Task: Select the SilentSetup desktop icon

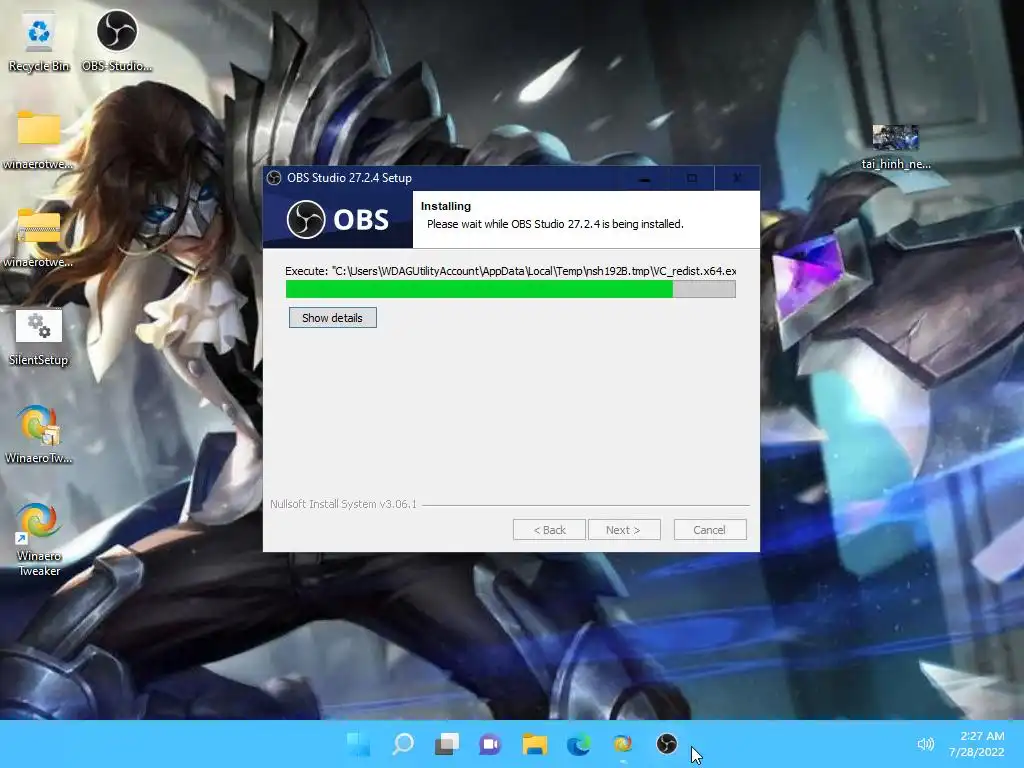Action: pyautogui.click(x=39, y=336)
